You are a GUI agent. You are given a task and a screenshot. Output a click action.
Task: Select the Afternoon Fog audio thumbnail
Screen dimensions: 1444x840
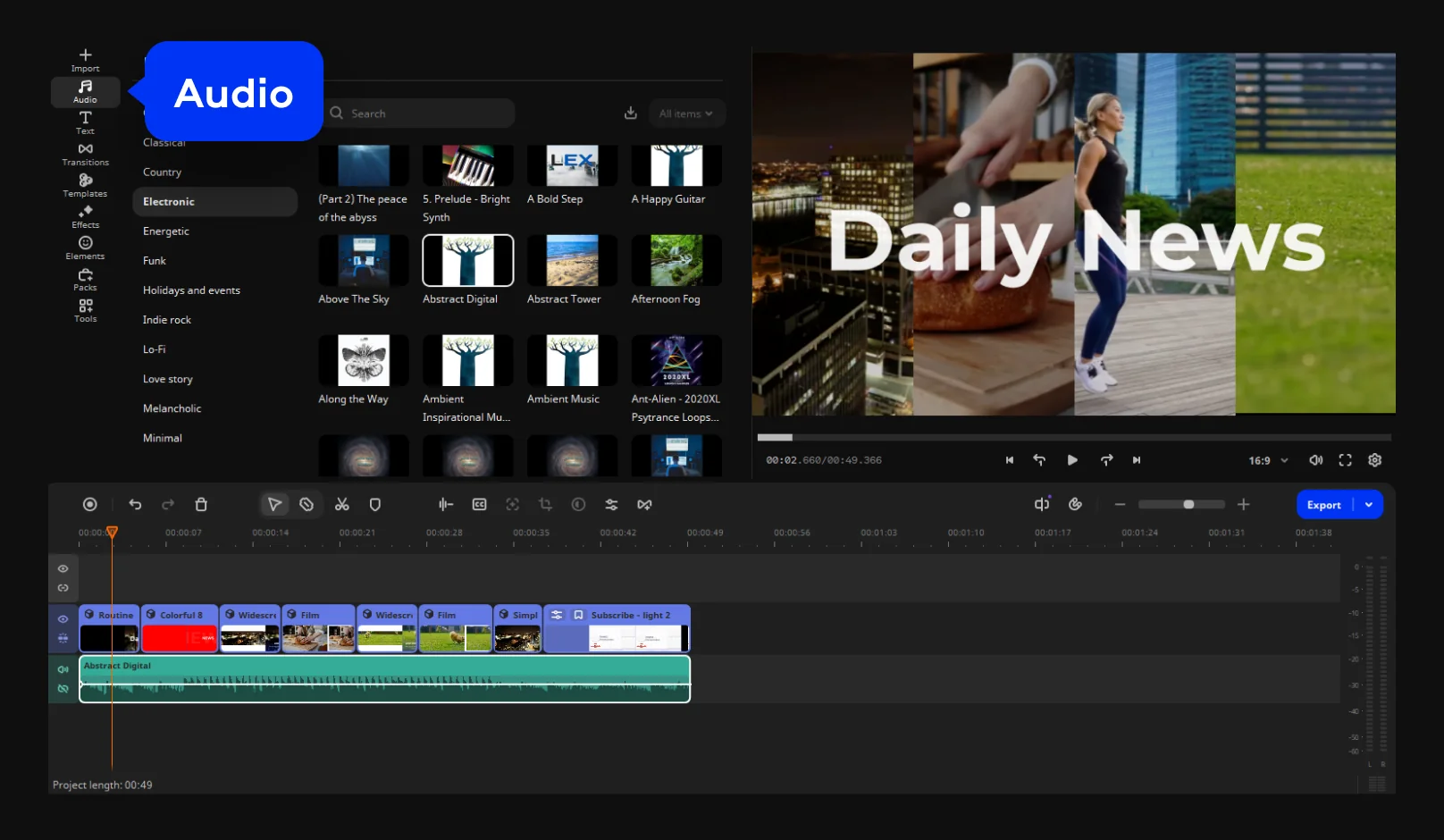pos(676,260)
